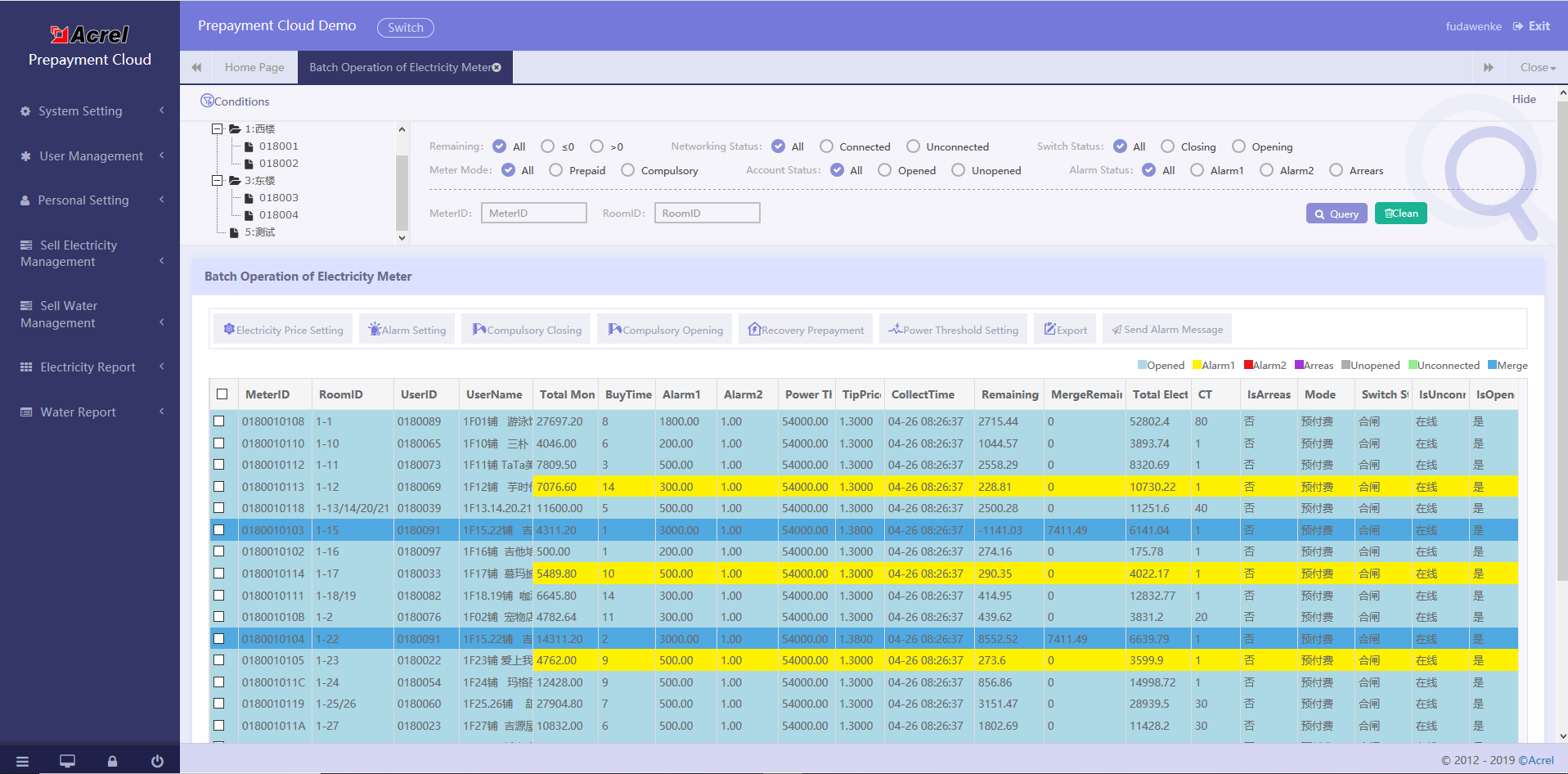Click Send Alarm Message
This screenshot has width=1568, height=774.
[x=1167, y=330]
